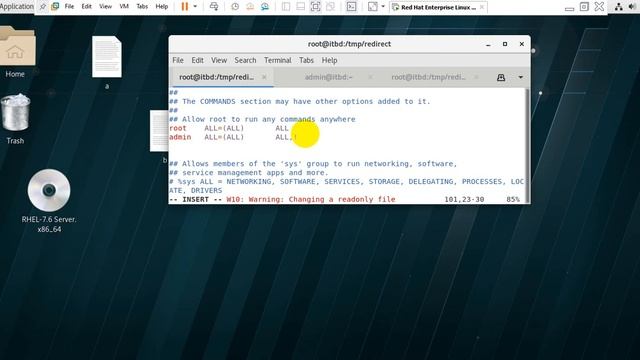Open the VMware File menu
Image resolution: width=640 pixels, height=360 pixels.
[x=69, y=7]
